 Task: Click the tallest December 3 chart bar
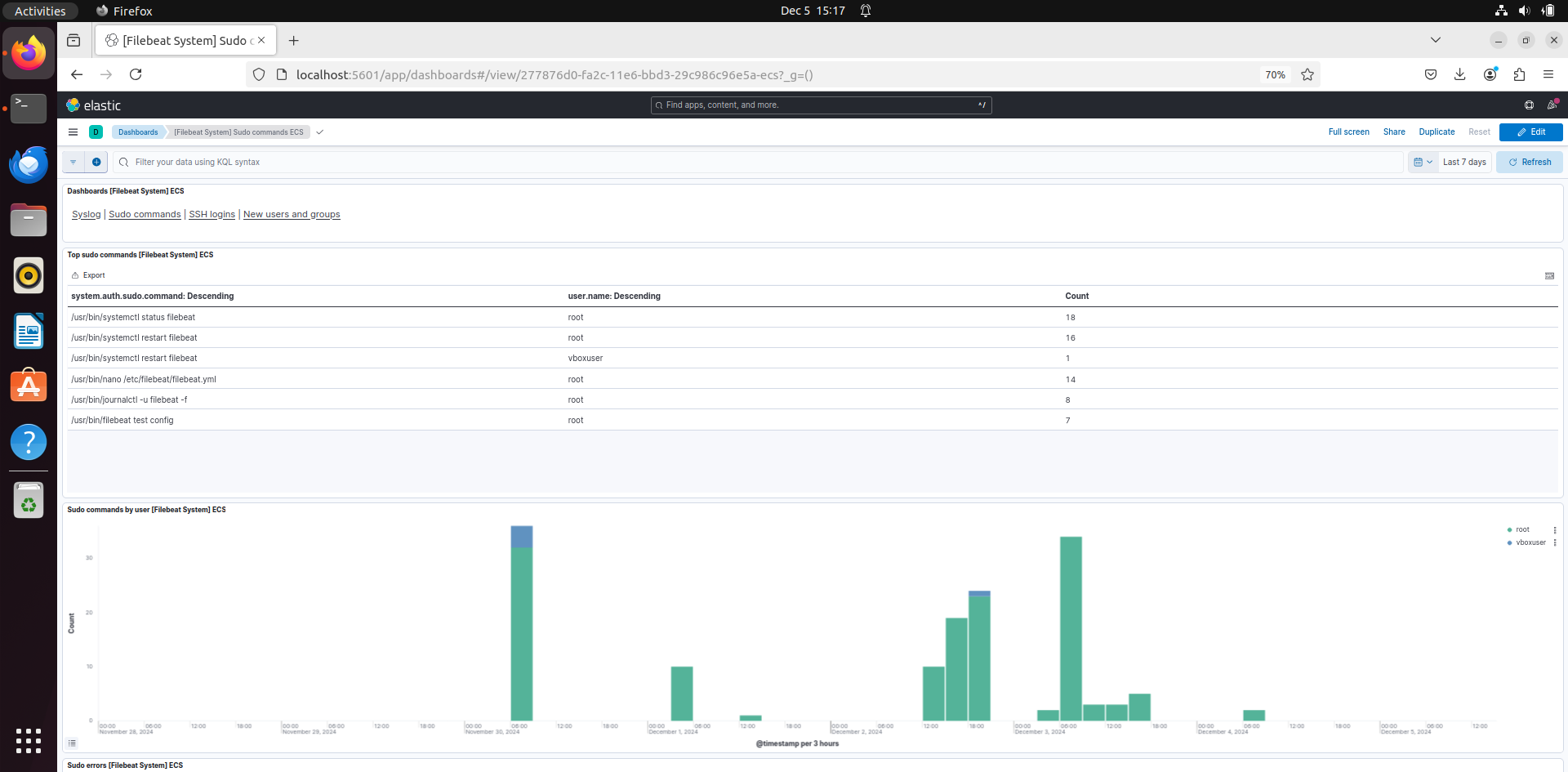[x=1071, y=629]
